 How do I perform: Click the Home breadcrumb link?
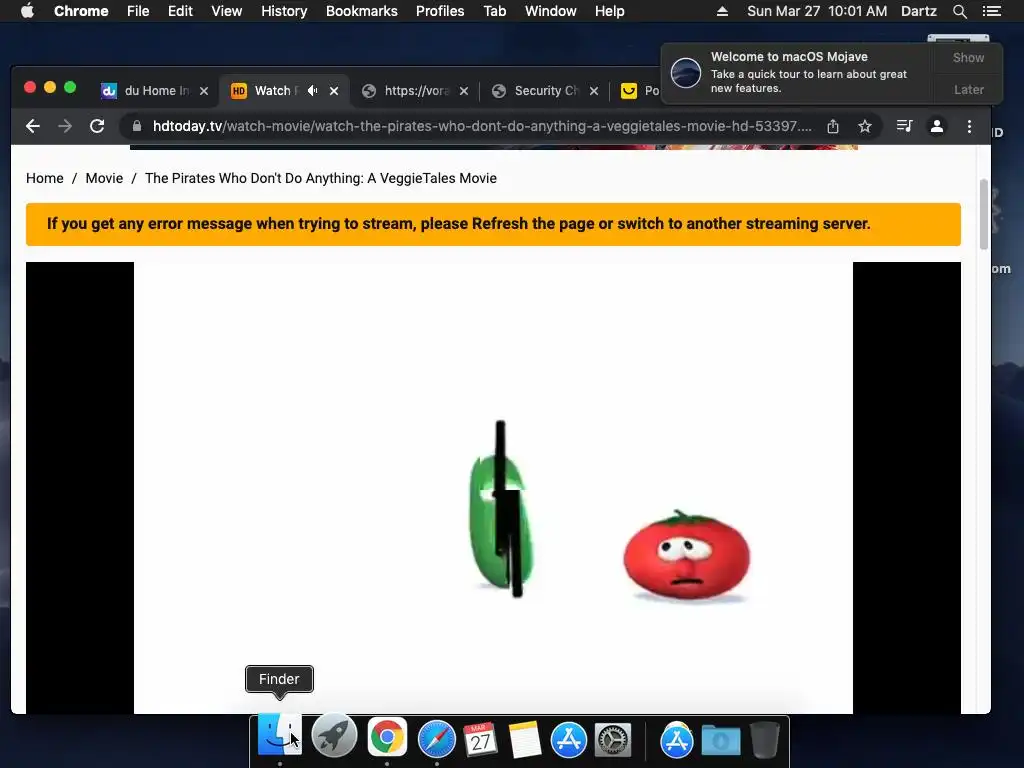pyautogui.click(x=45, y=178)
